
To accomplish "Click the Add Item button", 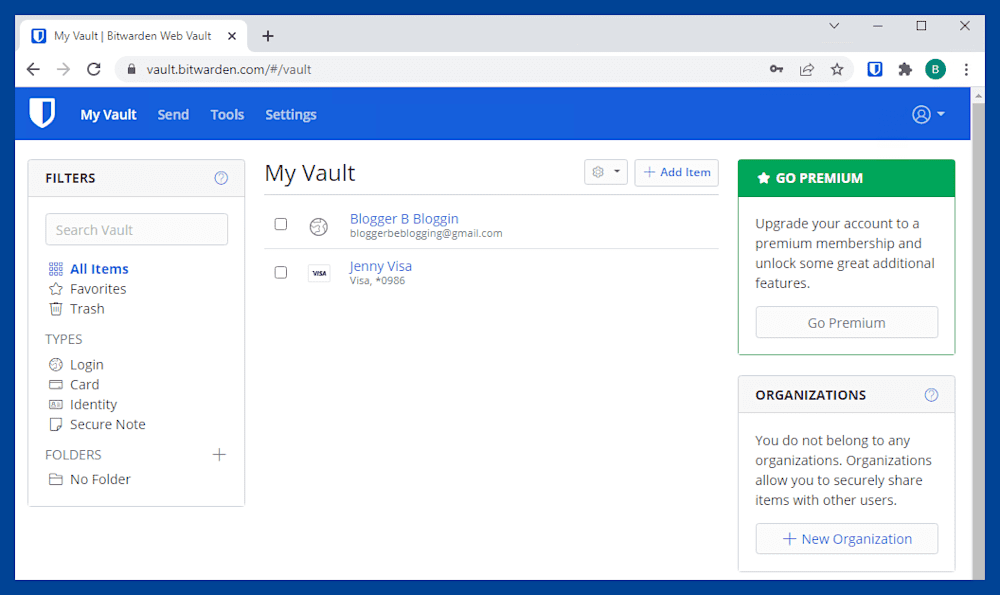I will tap(677, 172).
